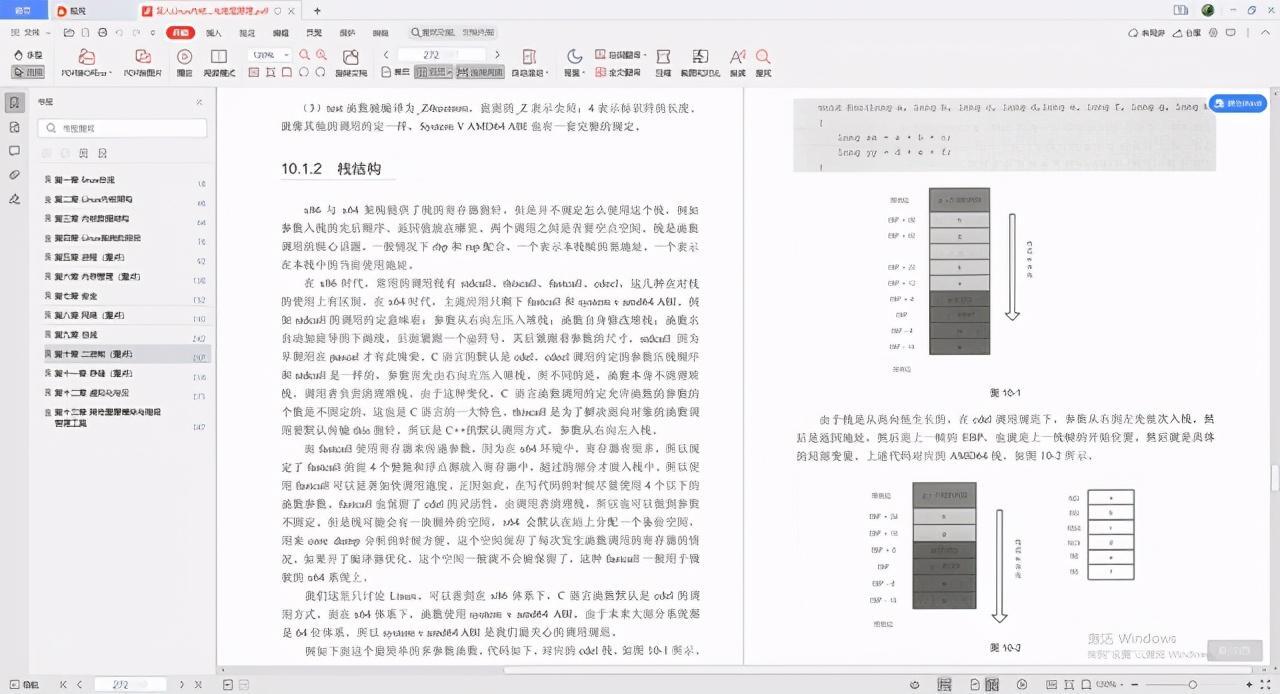Screen dimensions: 1280x694
Task: Close the bookmarks panel
Action: [199, 102]
